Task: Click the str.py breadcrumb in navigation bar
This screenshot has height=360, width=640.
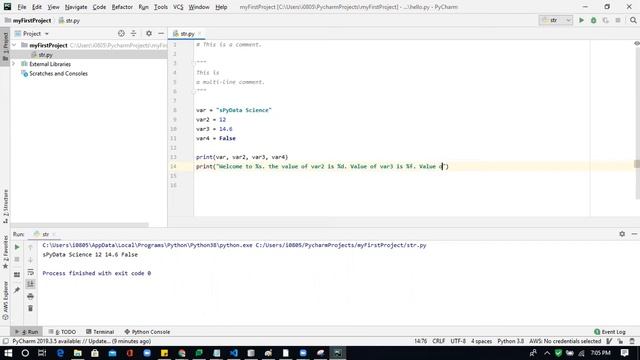Action: 69,20
